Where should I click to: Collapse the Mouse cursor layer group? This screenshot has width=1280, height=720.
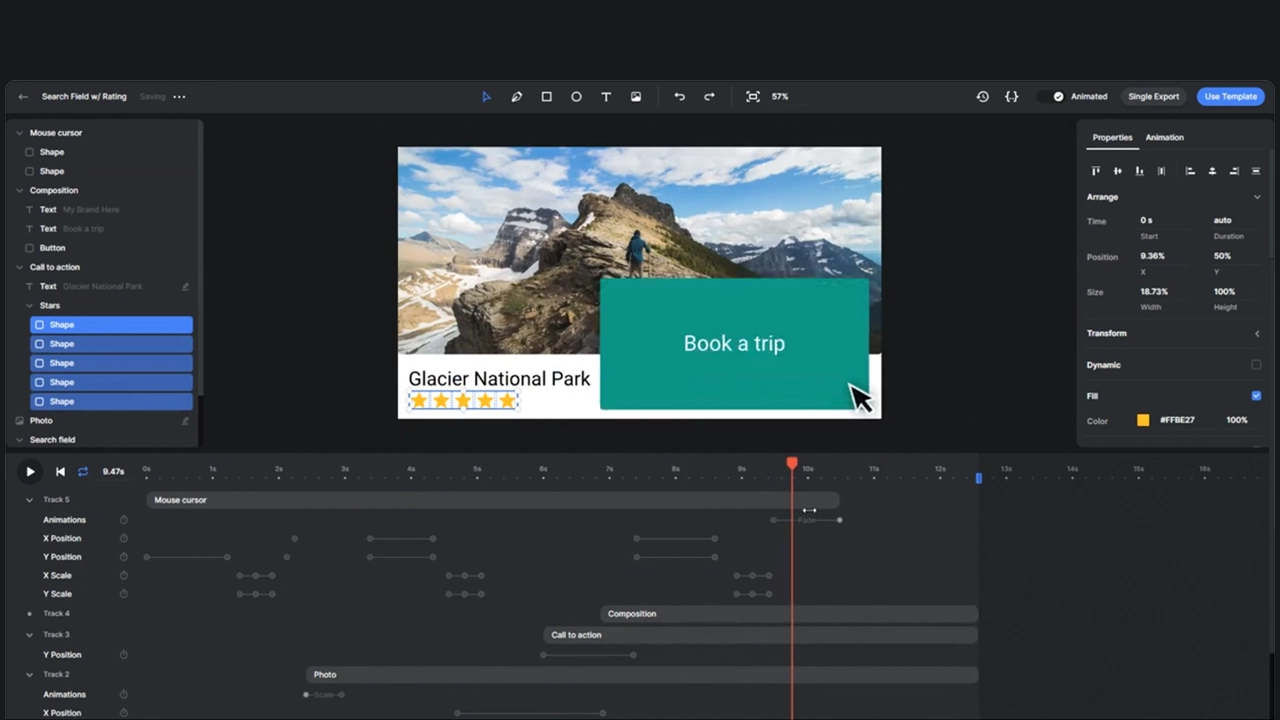point(19,133)
